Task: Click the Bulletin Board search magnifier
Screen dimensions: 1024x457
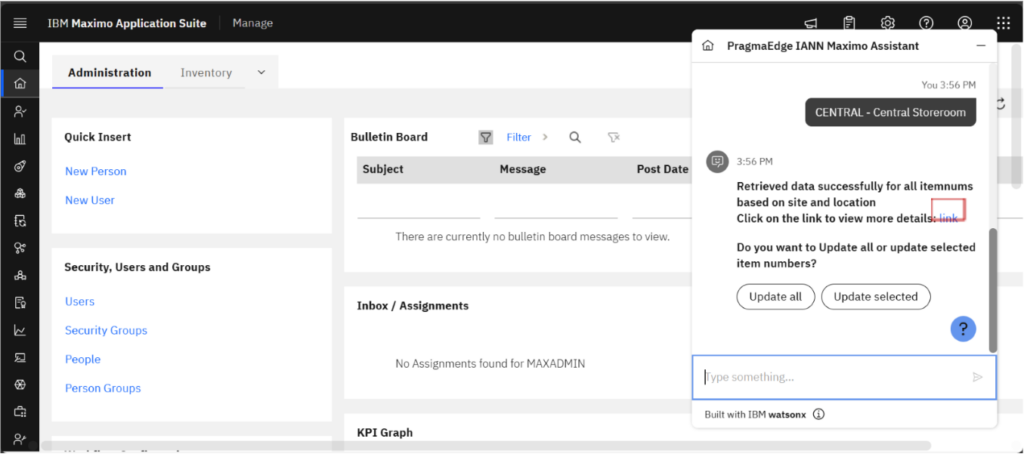Action: (575, 137)
